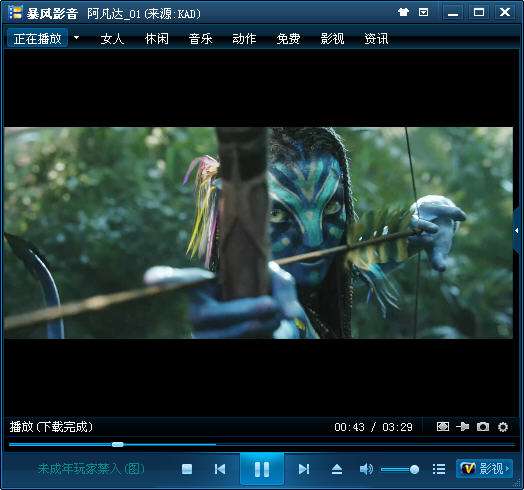Open file using the eject icon

[x=337, y=469]
